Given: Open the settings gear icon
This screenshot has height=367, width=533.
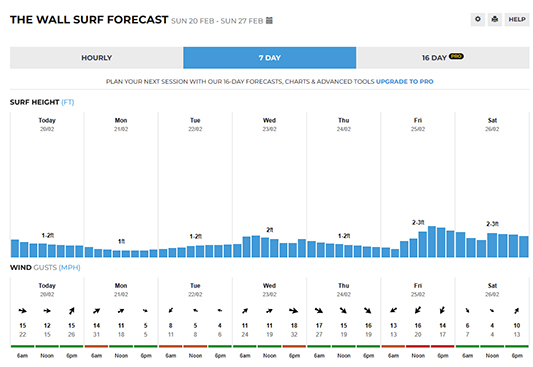Looking at the screenshot, I should click(478, 19).
